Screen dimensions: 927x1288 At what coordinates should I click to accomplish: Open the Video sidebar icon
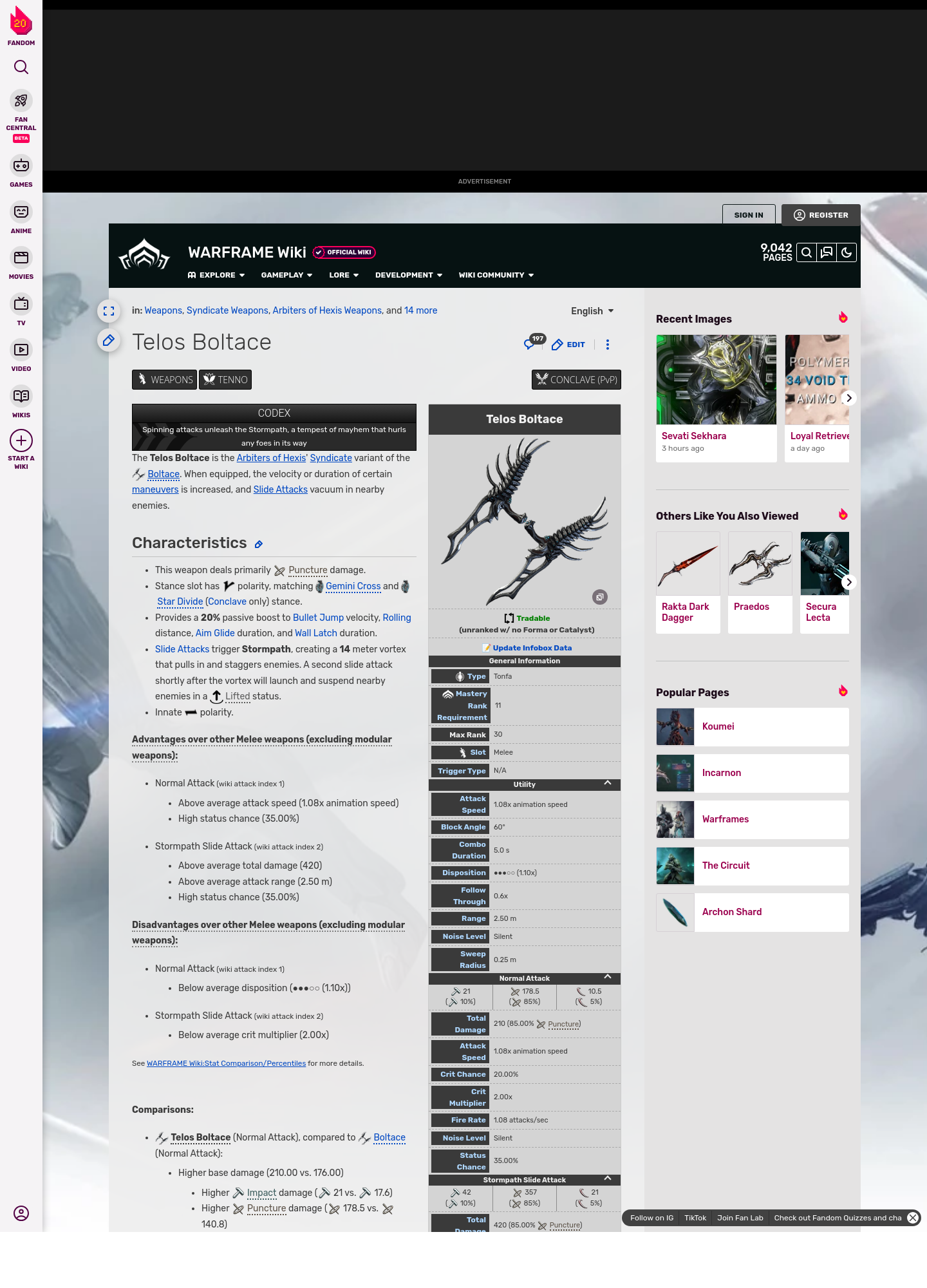tap(21, 350)
